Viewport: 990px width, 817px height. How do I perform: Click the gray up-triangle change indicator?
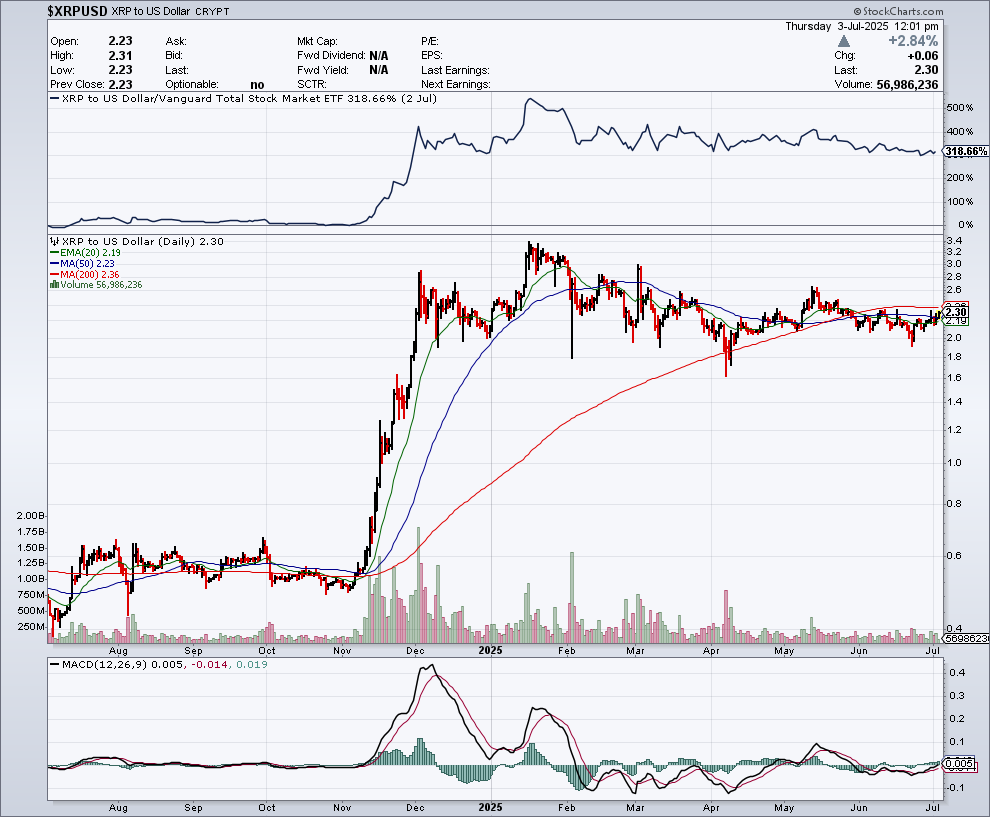pos(844,41)
